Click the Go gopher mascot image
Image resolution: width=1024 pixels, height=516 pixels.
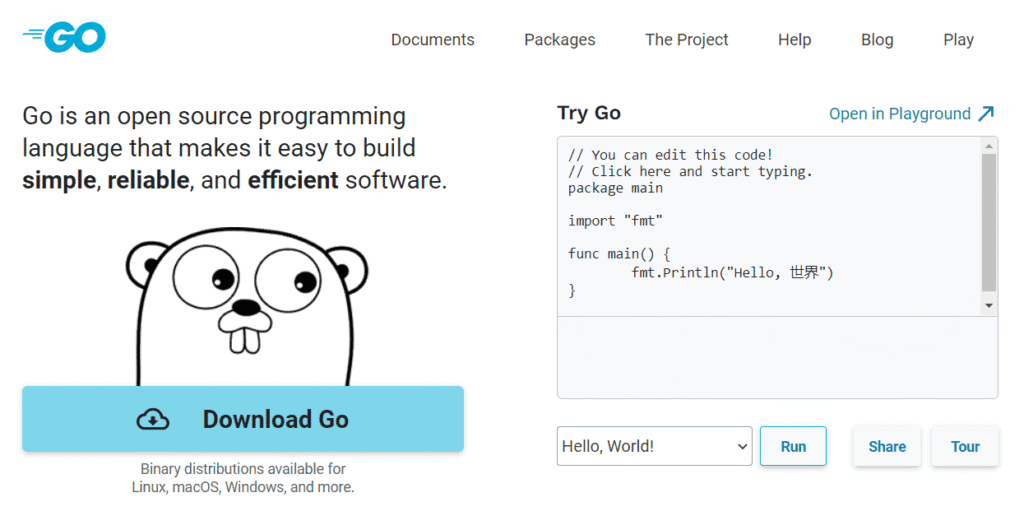pos(246,307)
